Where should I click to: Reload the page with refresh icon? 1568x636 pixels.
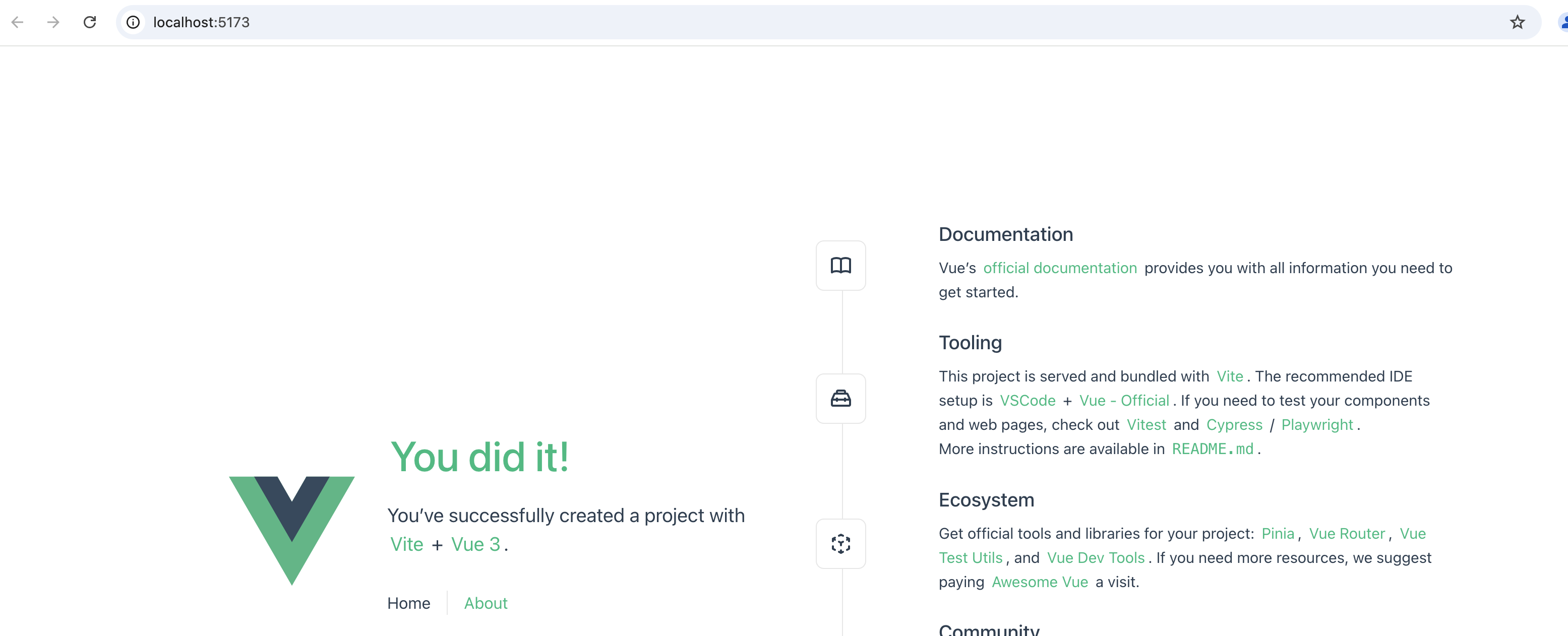[x=89, y=23]
